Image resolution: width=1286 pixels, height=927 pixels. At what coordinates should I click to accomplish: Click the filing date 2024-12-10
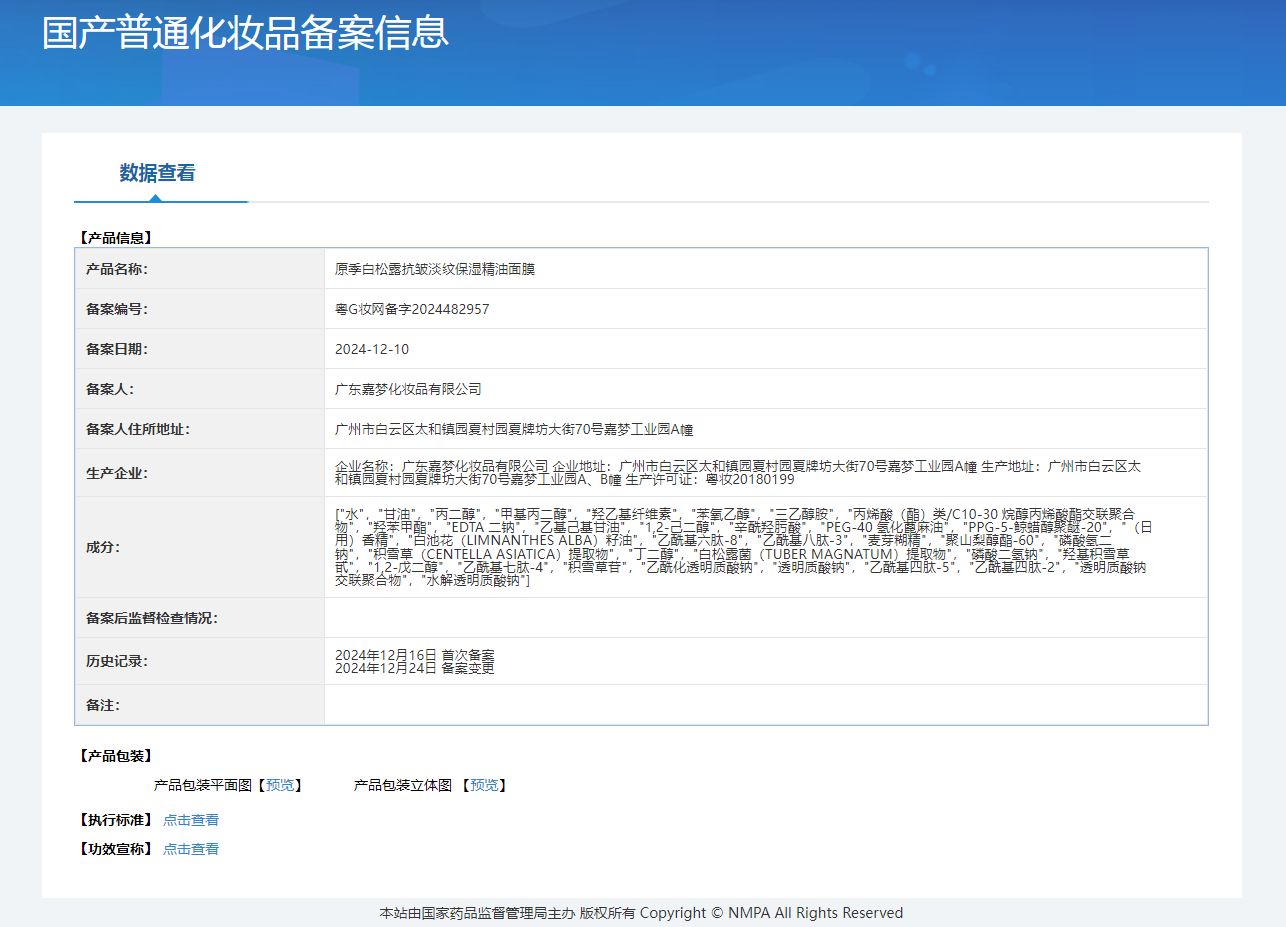(372, 349)
